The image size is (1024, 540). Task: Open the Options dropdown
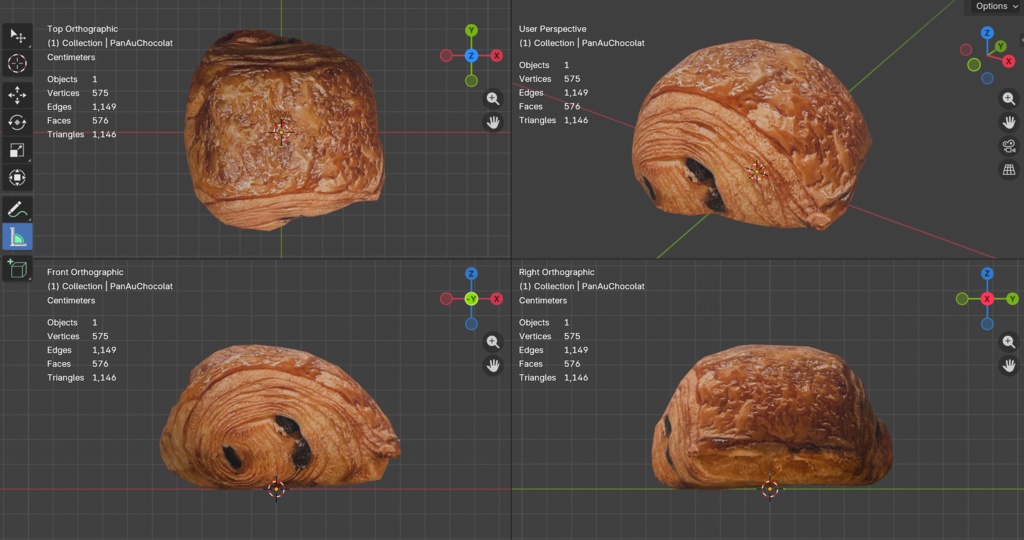tap(996, 7)
